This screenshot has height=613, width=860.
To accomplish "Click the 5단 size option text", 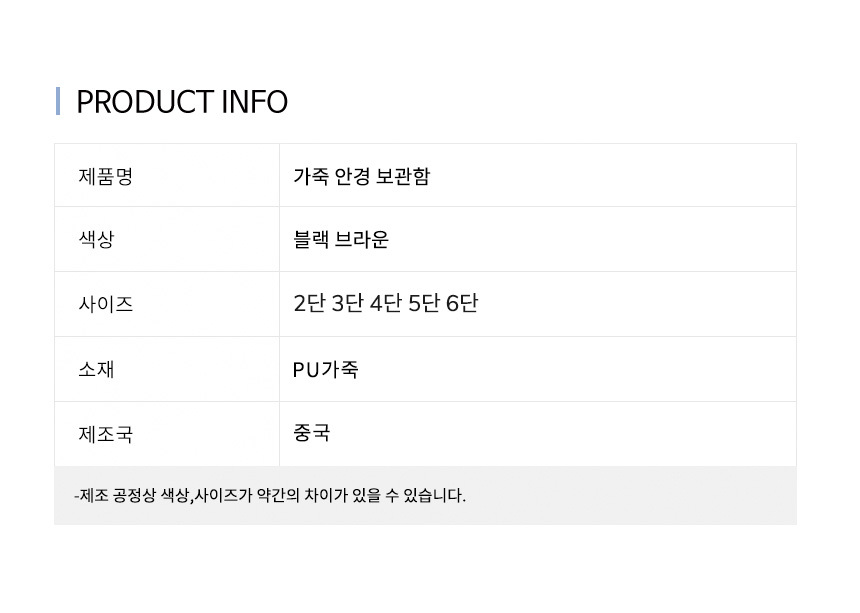I will (x=424, y=303).
